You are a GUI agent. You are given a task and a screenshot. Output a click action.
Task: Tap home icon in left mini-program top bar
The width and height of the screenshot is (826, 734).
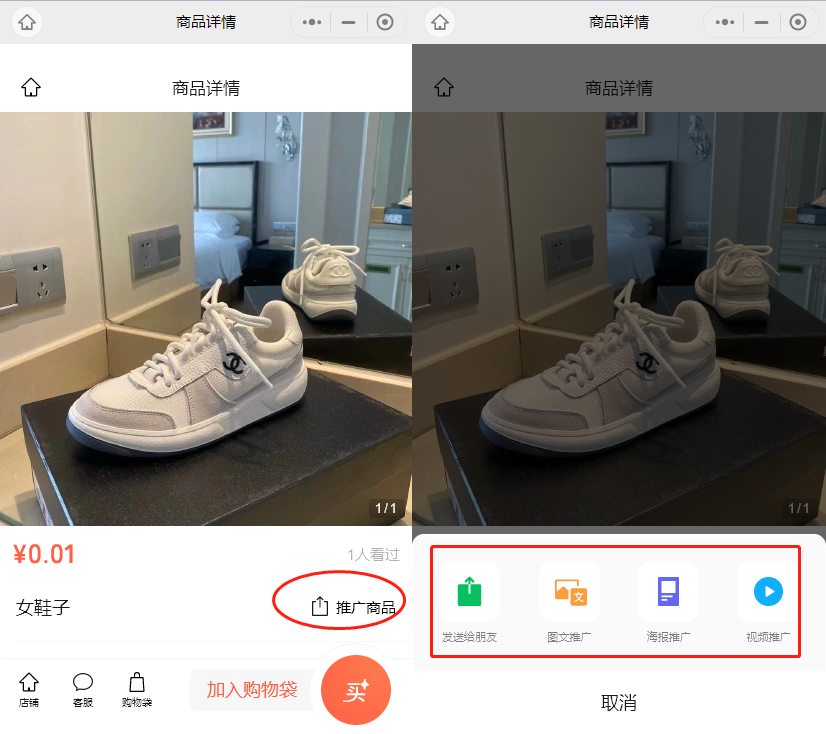click(x=27, y=22)
